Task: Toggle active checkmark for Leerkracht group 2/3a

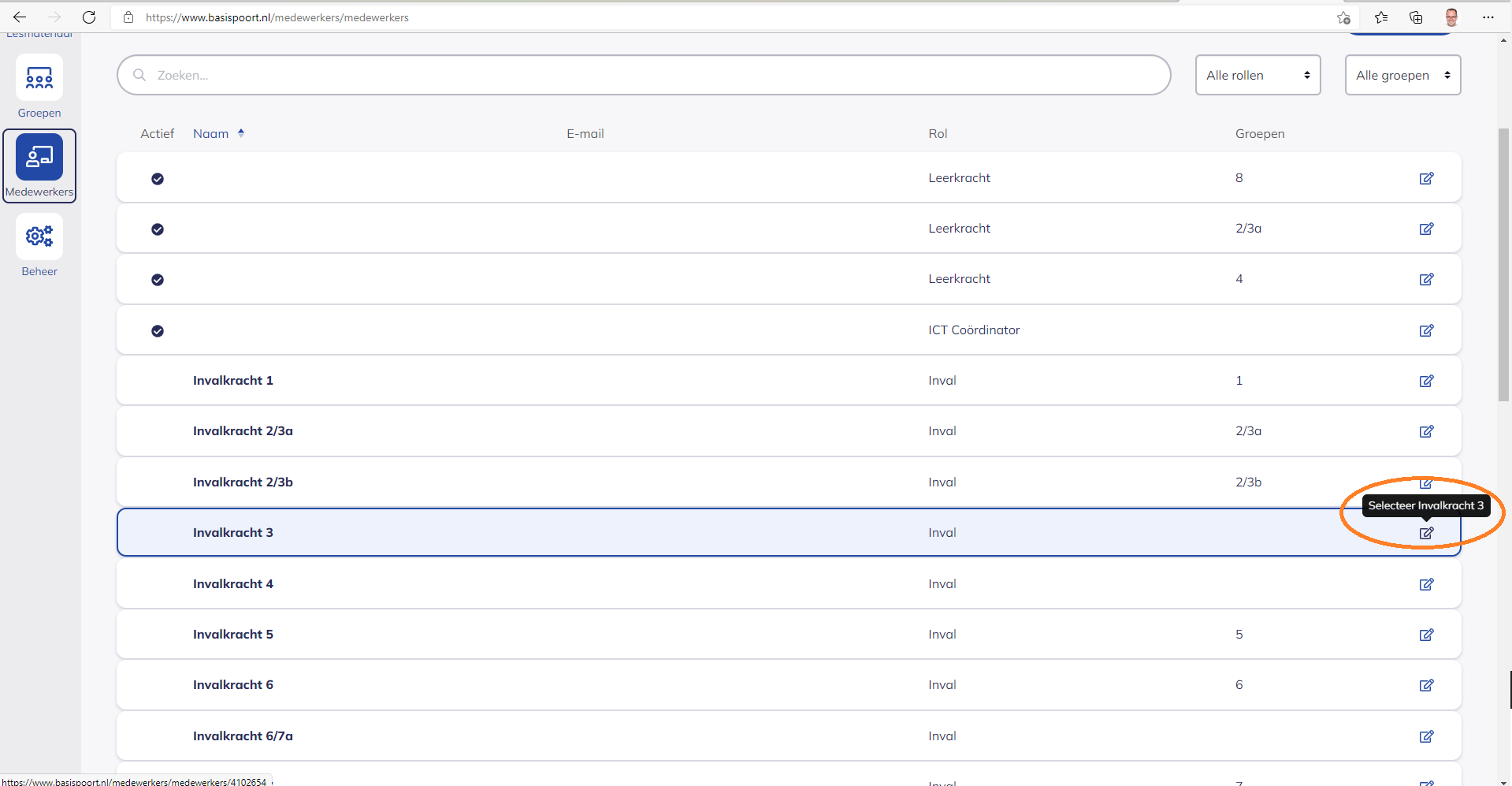Action: [x=158, y=229]
